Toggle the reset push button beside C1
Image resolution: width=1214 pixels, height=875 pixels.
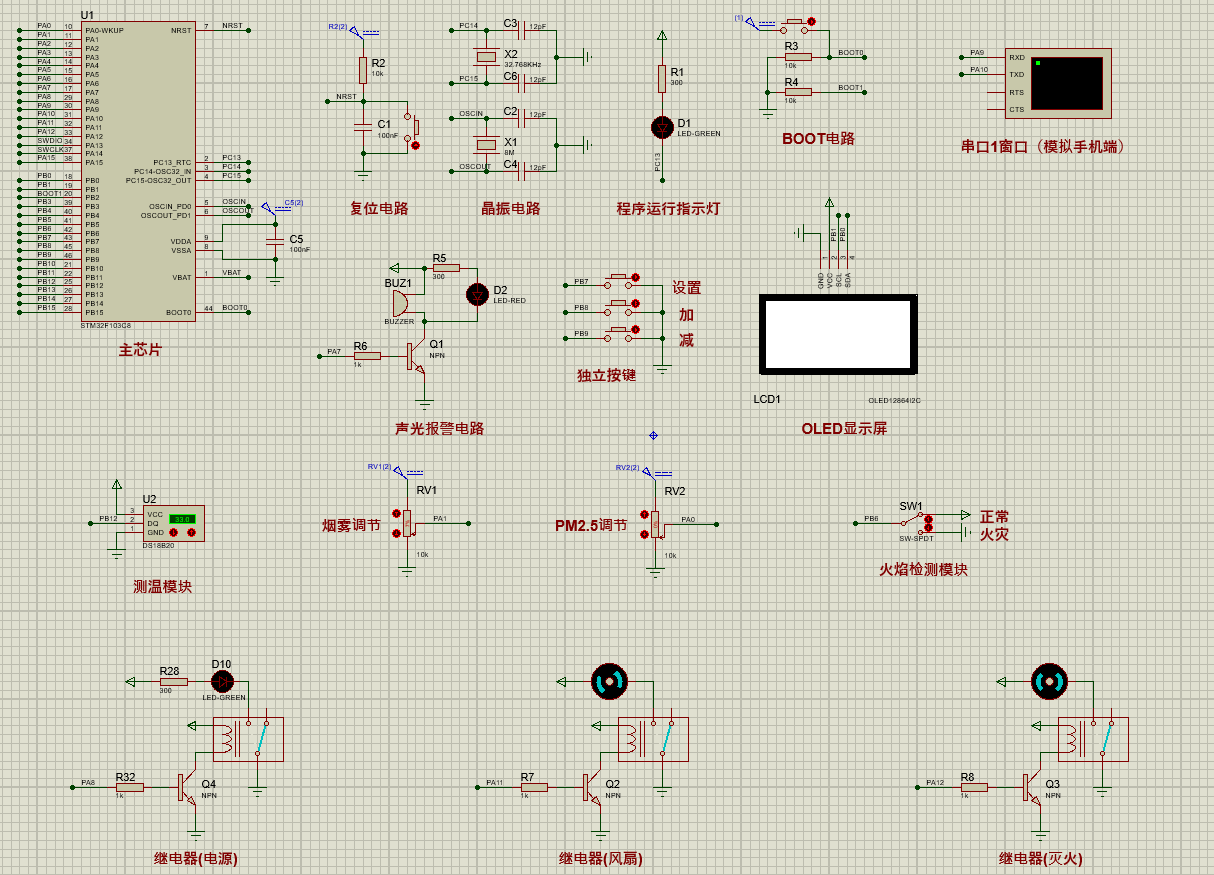[412, 127]
